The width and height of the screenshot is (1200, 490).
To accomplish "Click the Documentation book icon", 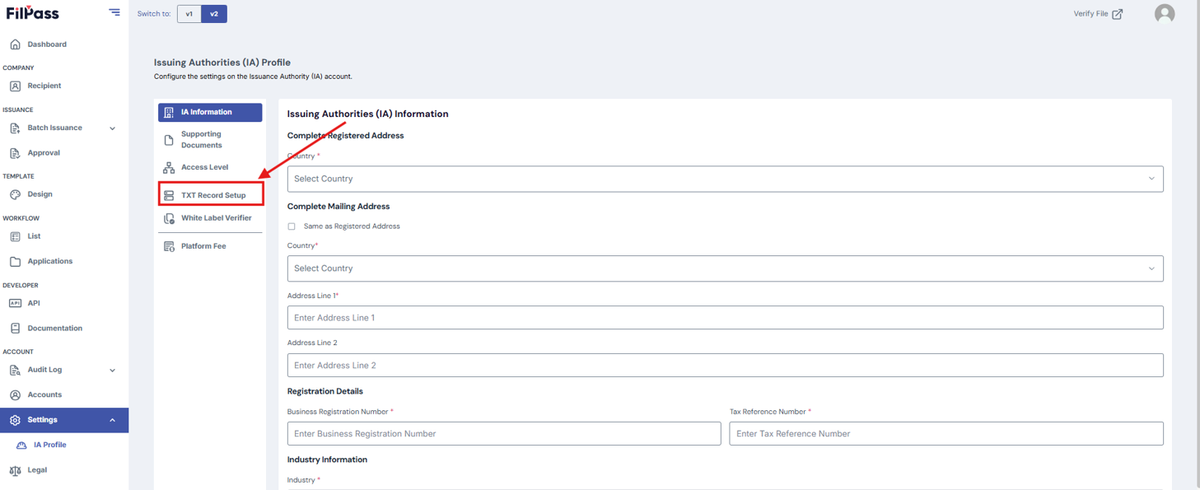I will pyautogui.click(x=15, y=328).
